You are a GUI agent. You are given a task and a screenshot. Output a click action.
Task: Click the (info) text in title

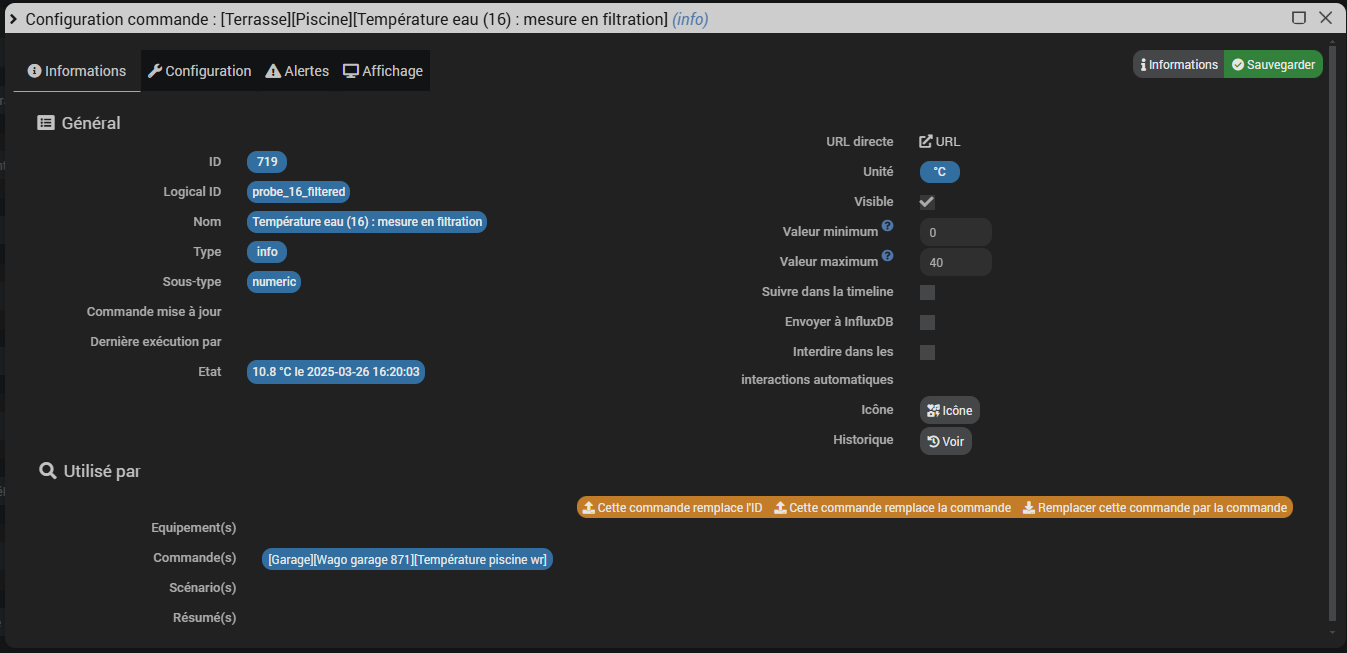[690, 19]
